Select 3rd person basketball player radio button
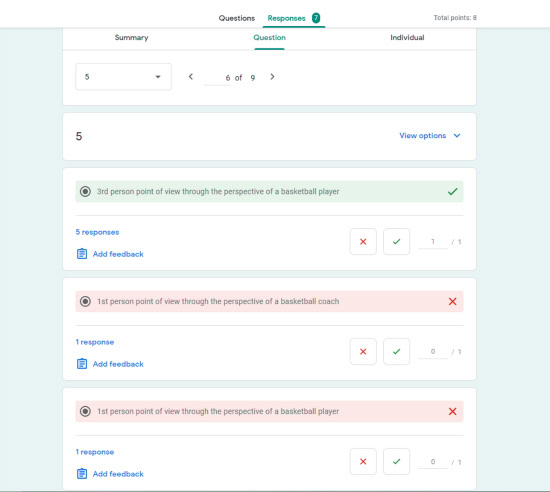Image resolution: width=550 pixels, height=492 pixels. point(85,191)
